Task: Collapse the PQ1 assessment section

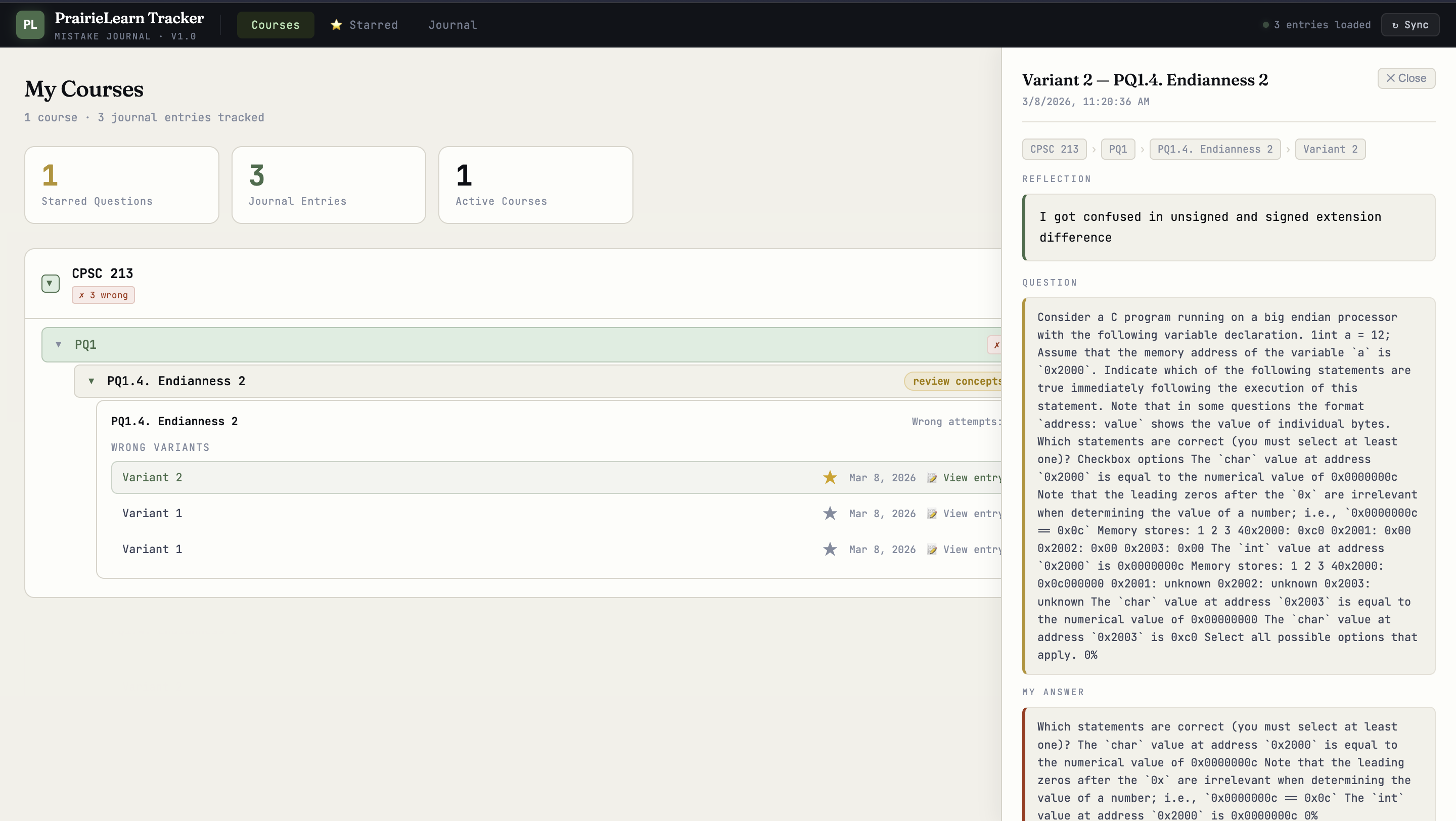Action: pyautogui.click(x=58, y=345)
